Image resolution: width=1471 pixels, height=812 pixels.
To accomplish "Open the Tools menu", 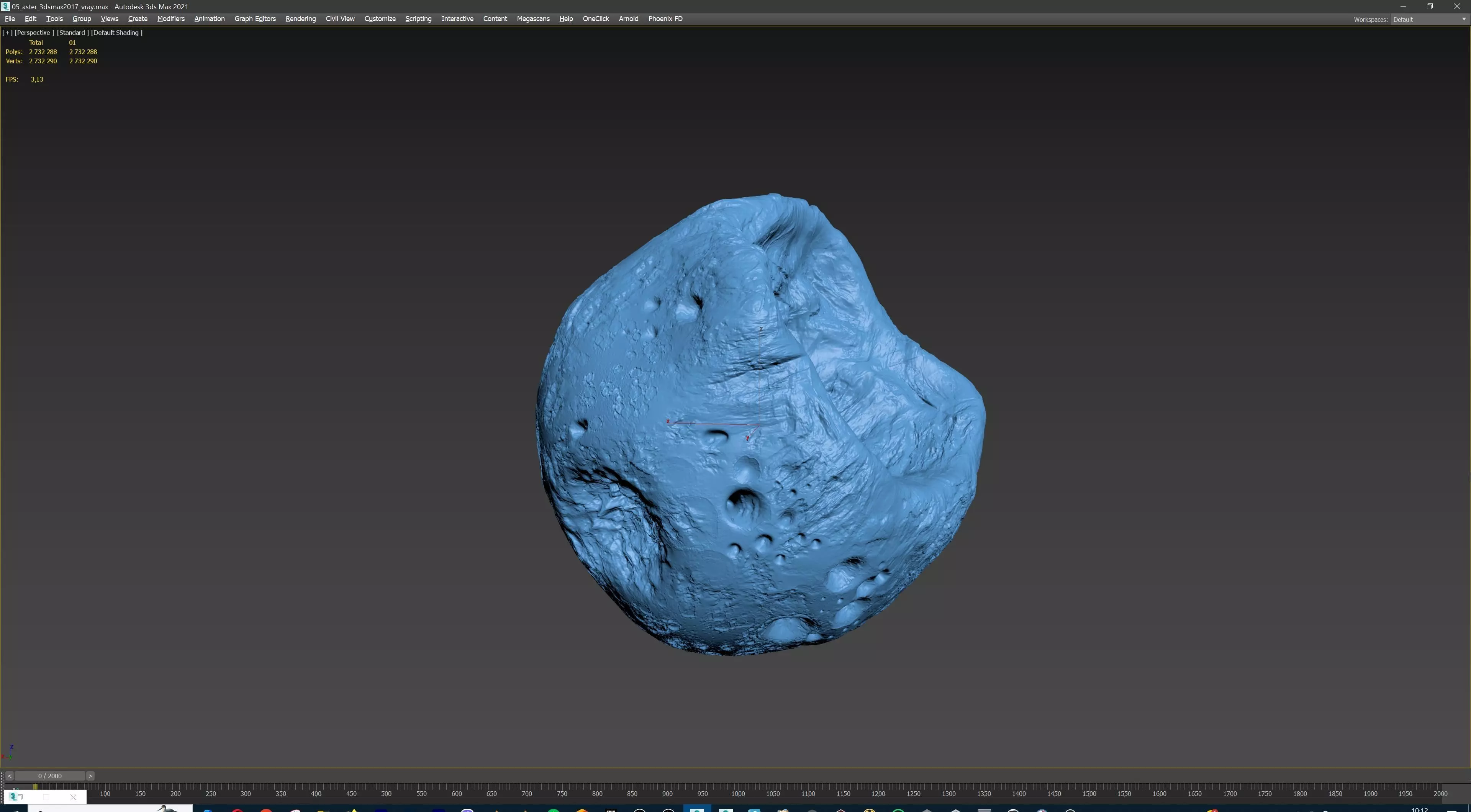I will pos(54,19).
